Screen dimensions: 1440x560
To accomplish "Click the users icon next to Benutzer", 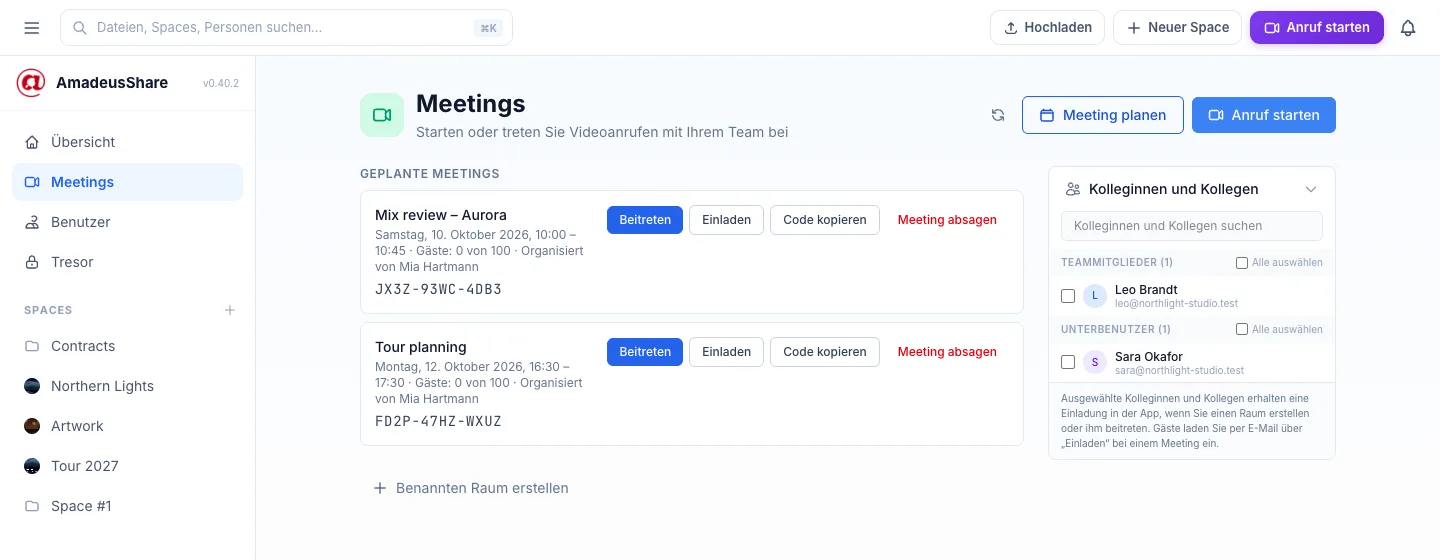I will tap(32, 222).
